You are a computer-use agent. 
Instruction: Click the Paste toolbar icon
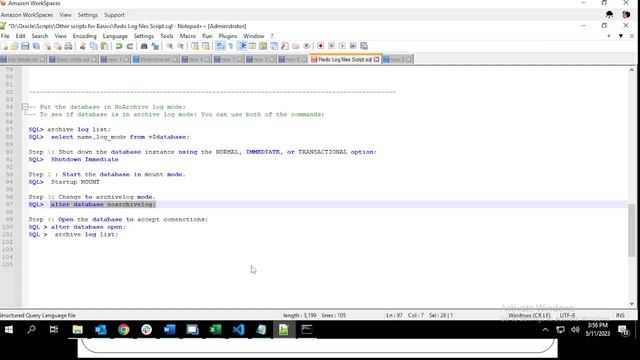pos(104,46)
